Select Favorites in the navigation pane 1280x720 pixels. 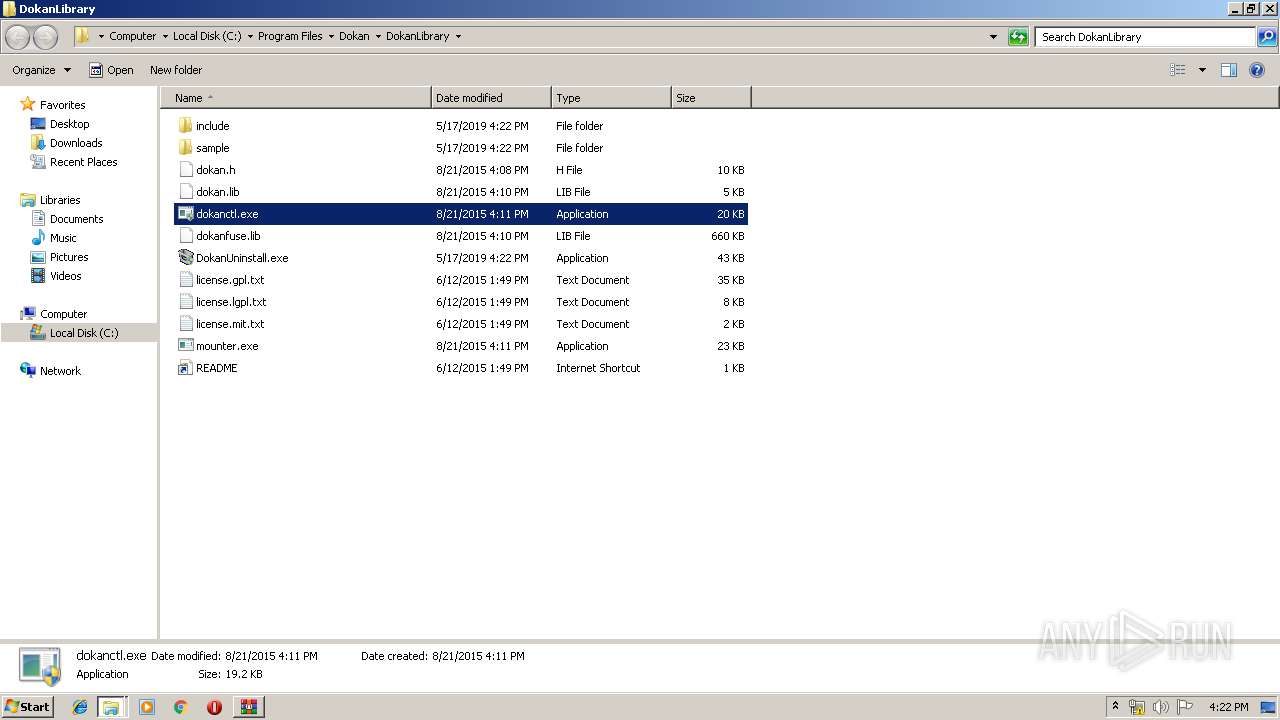[x=62, y=105]
